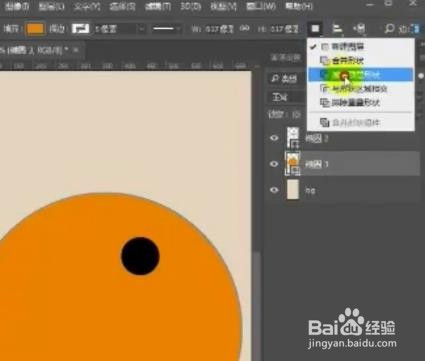Click the Ellipse 2 layer thumbnail
The image size is (425, 361).
tap(293, 137)
